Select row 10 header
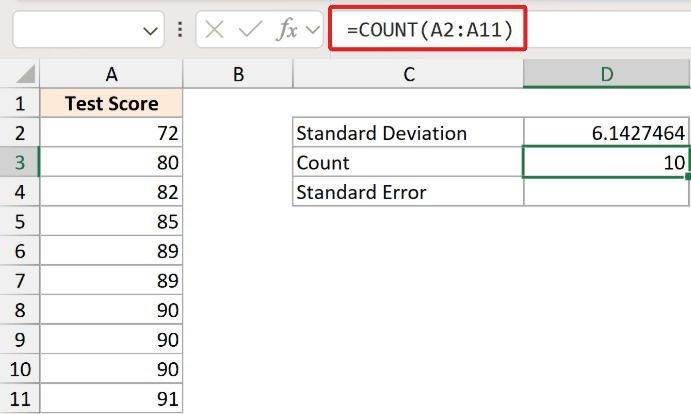Screen dimensions: 691x414 tap(19, 369)
